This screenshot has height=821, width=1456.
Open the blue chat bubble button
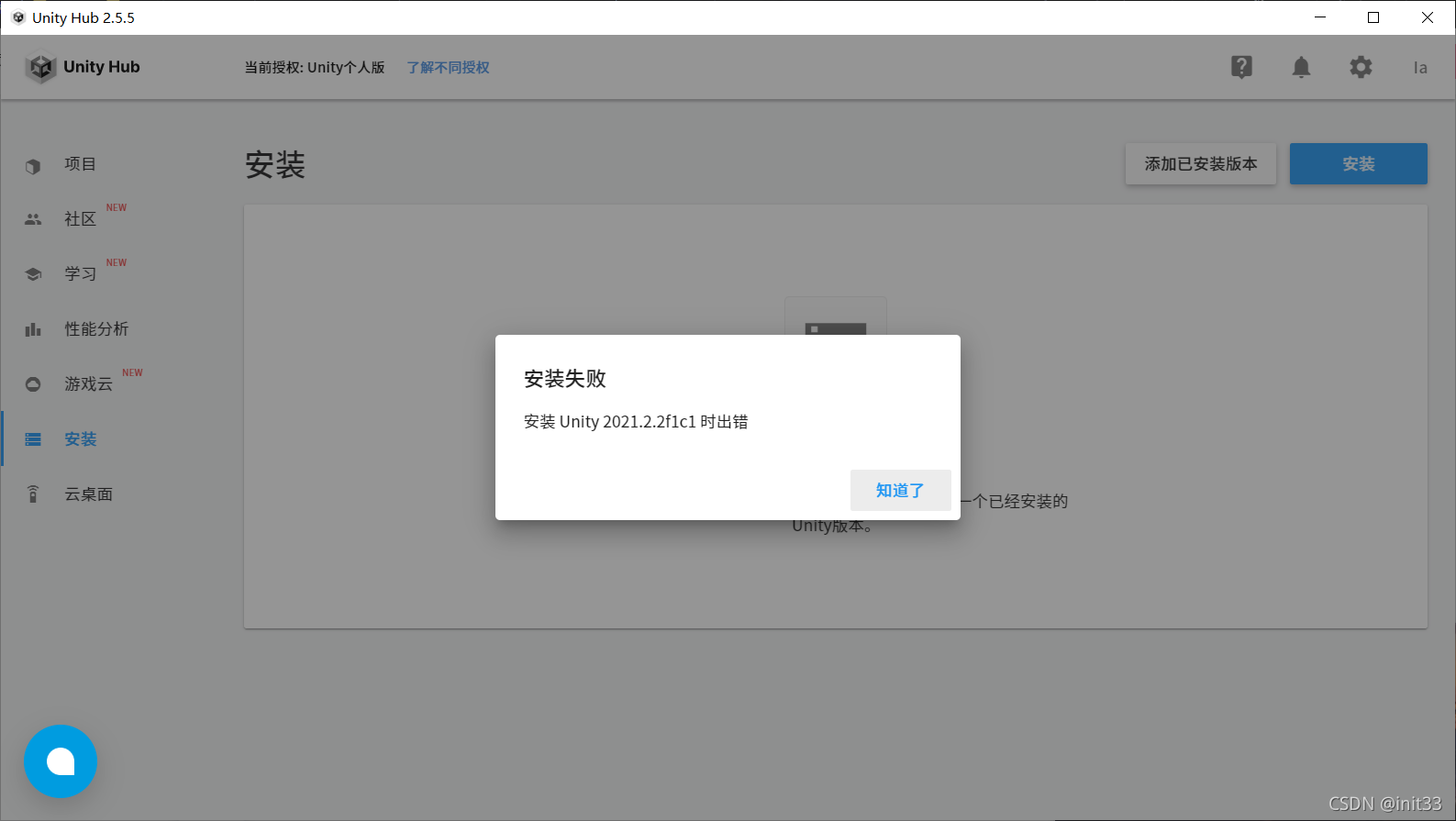(x=61, y=761)
